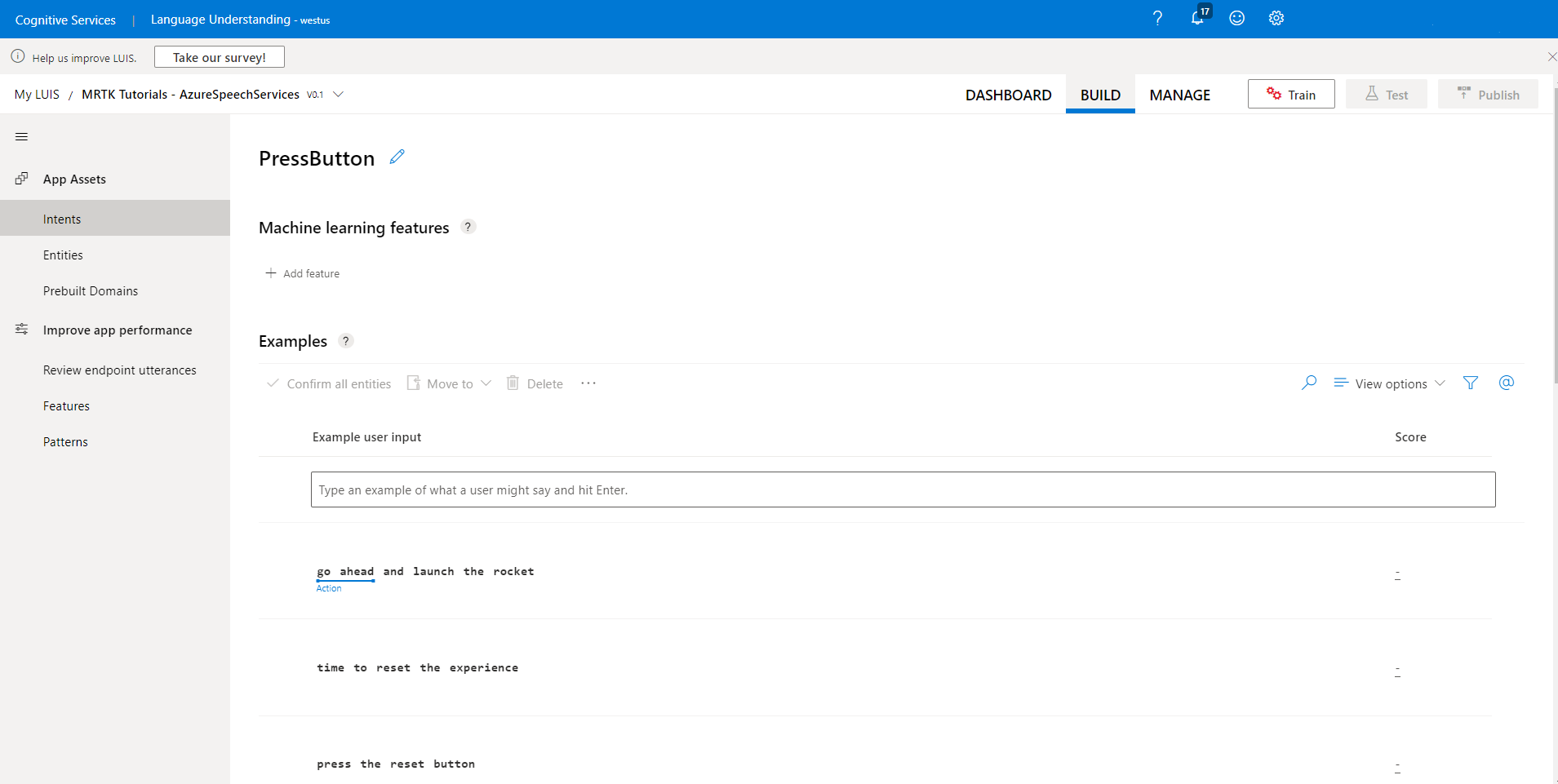
Task: Select the Improve app performance section header
Action: [x=118, y=330]
